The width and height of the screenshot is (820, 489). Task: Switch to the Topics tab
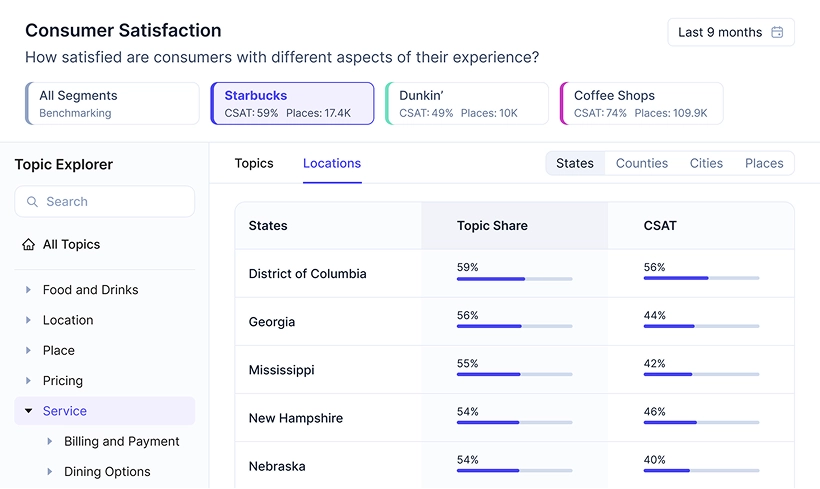[254, 163]
